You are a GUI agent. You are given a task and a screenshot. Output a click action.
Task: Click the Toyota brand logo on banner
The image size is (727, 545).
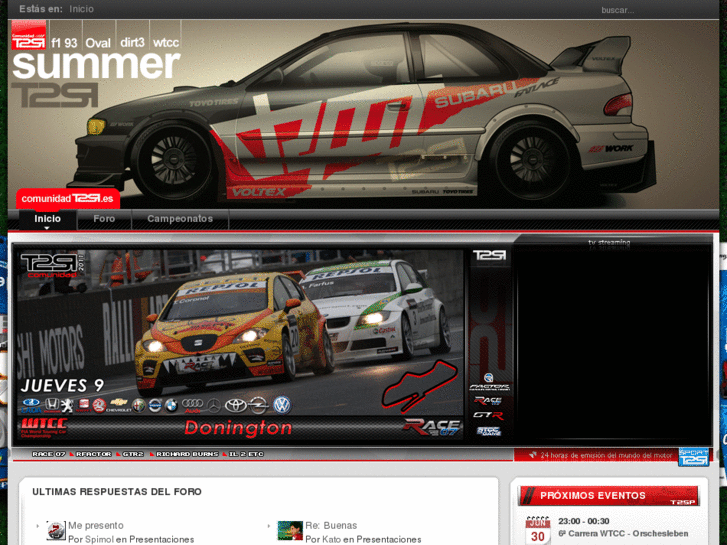[x=236, y=406]
